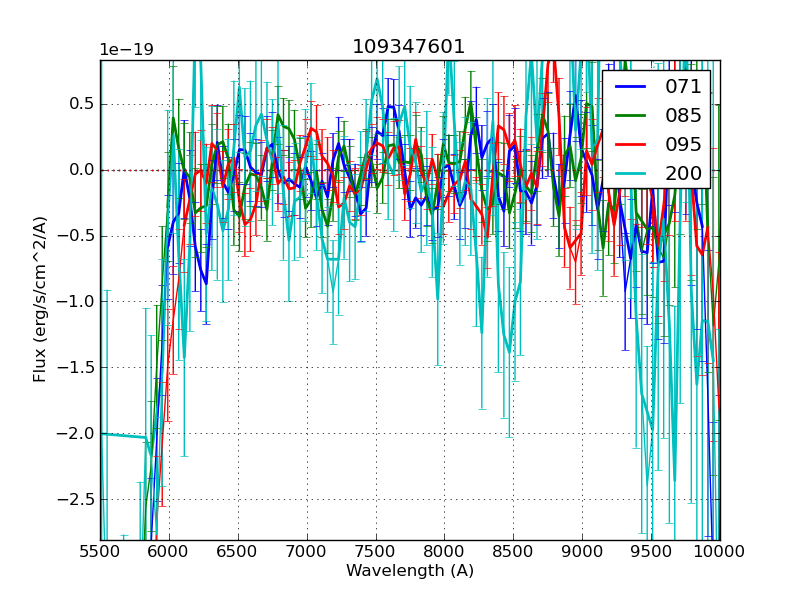Screen dimensions: 800x600
Task: Click the 10000 x-axis tick label
Action: pyautogui.click(x=720, y=551)
